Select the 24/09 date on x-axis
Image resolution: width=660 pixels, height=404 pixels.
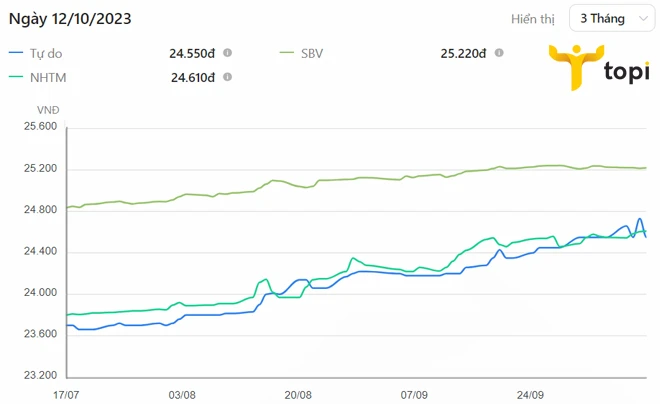[x=532, y=395]
